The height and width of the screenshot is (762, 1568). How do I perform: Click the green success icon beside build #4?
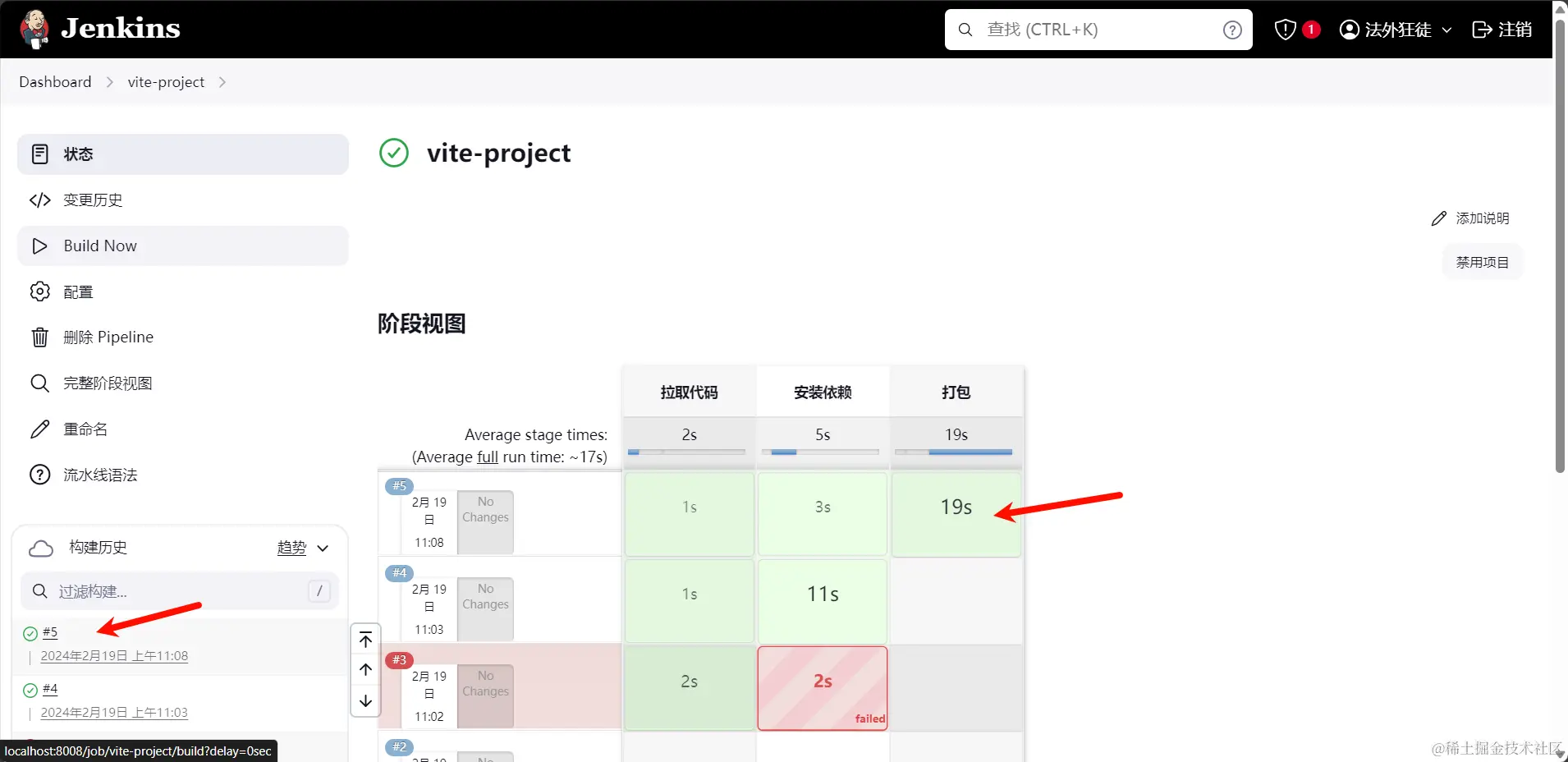(30, 690)
